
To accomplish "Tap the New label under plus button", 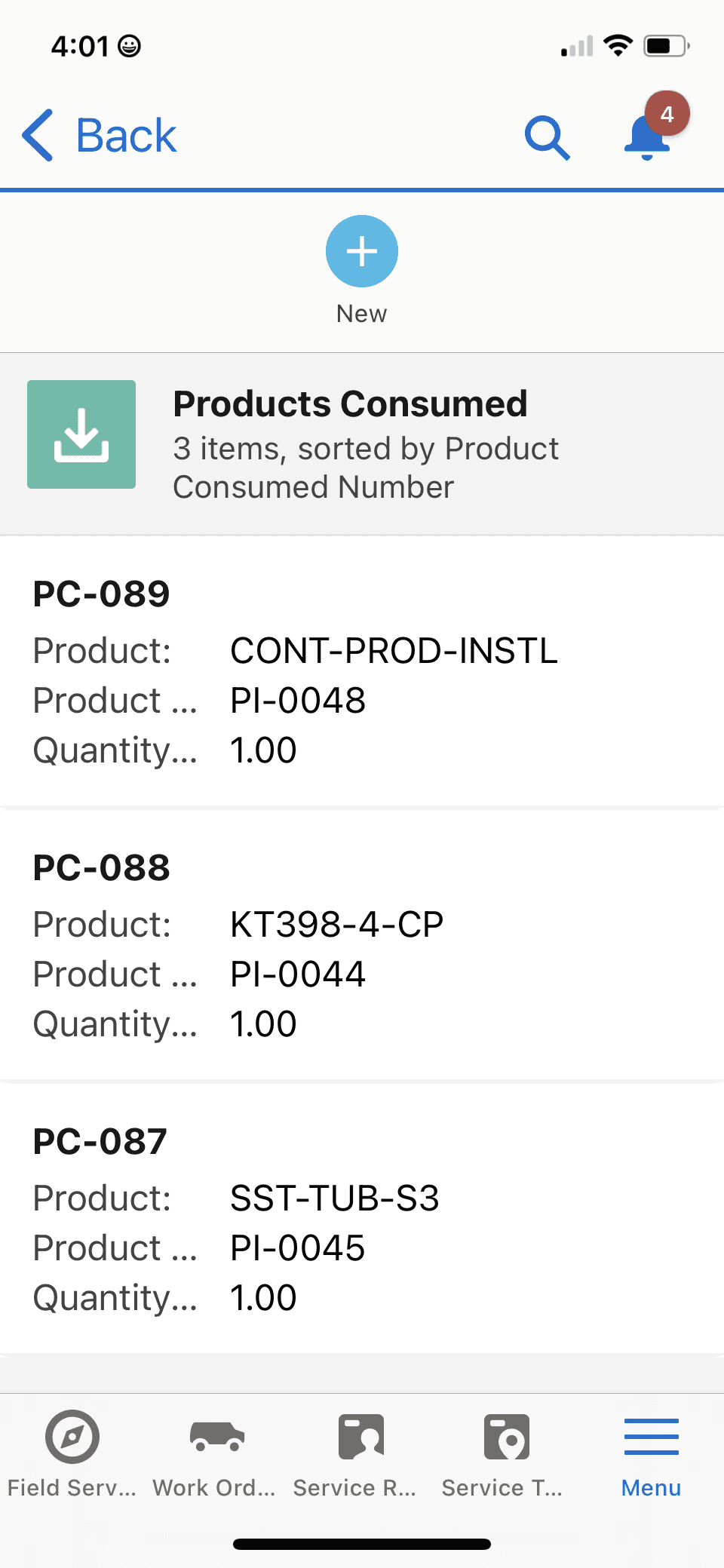I will tap(362, 314).
